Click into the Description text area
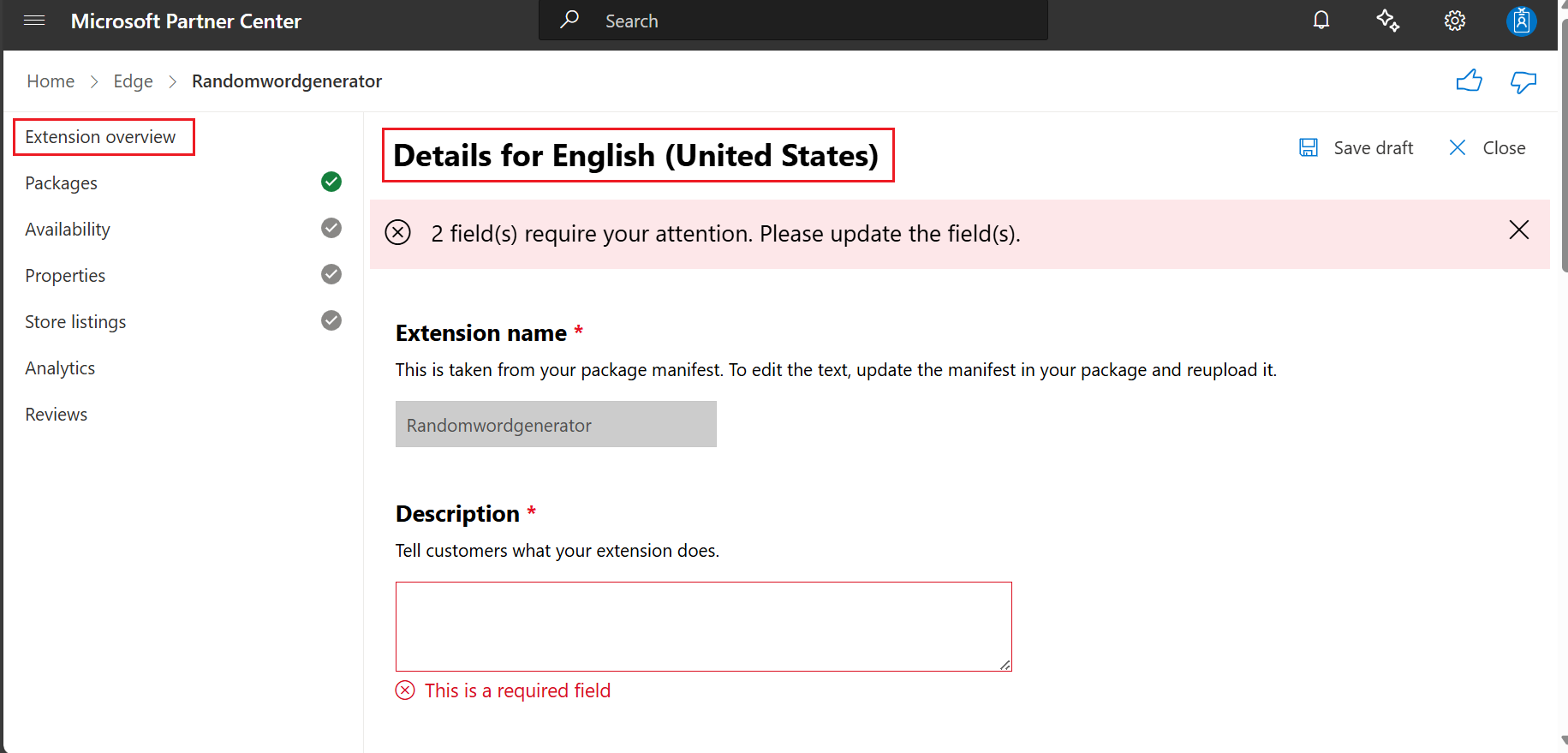 (703, 626)
